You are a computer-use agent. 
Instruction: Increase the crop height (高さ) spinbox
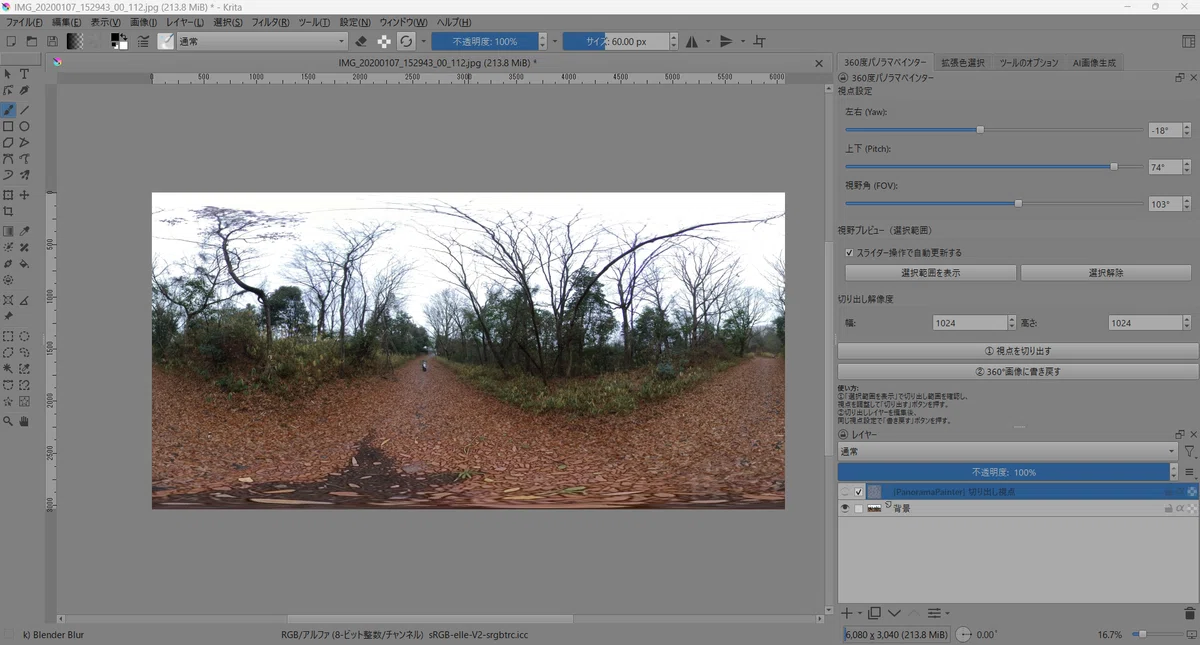coord(1186,319)
